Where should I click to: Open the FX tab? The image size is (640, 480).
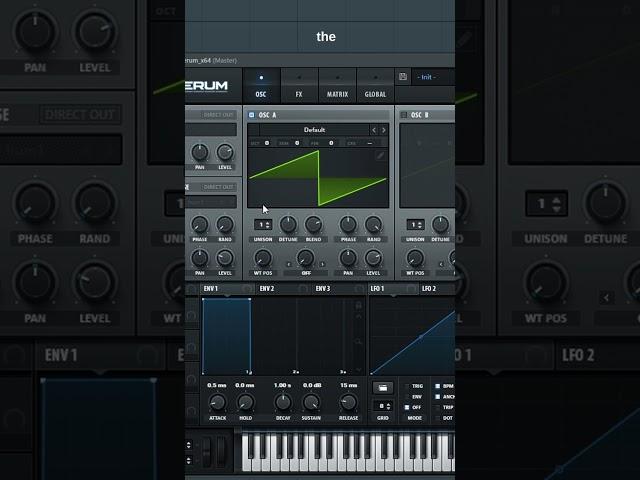[x=299, y=85]
